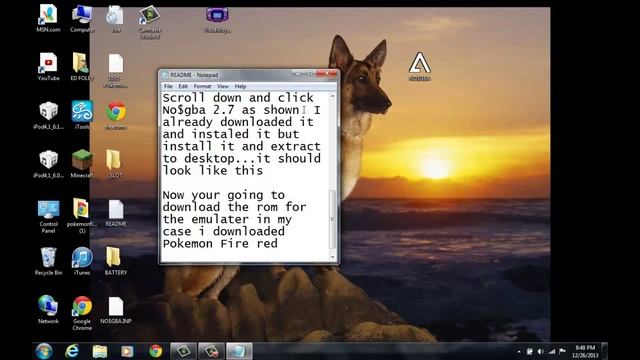Click the Notepad scrollbar up arrow
The width and height of the screenshot is (640, 360).
333,96
